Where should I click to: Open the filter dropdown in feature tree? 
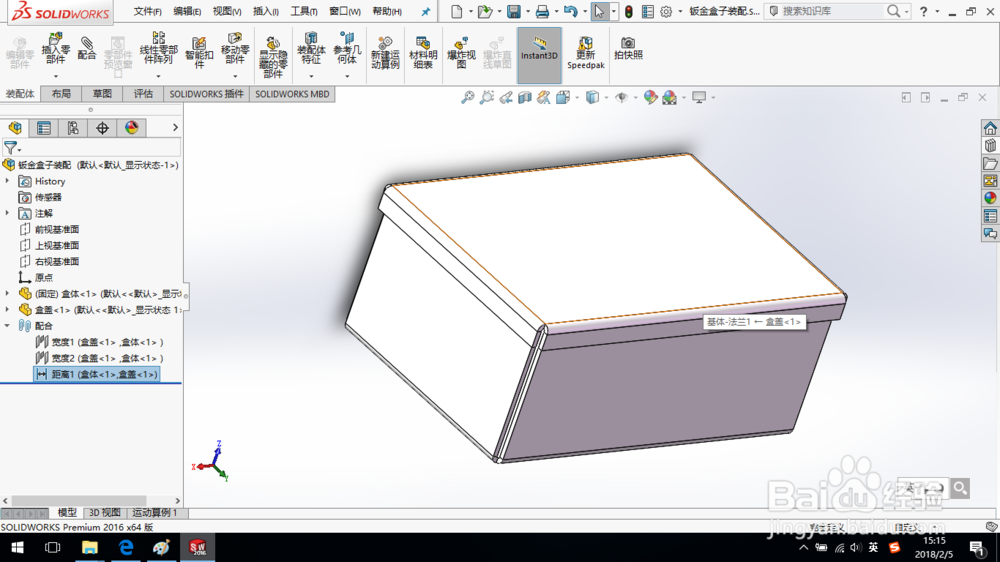20,151
